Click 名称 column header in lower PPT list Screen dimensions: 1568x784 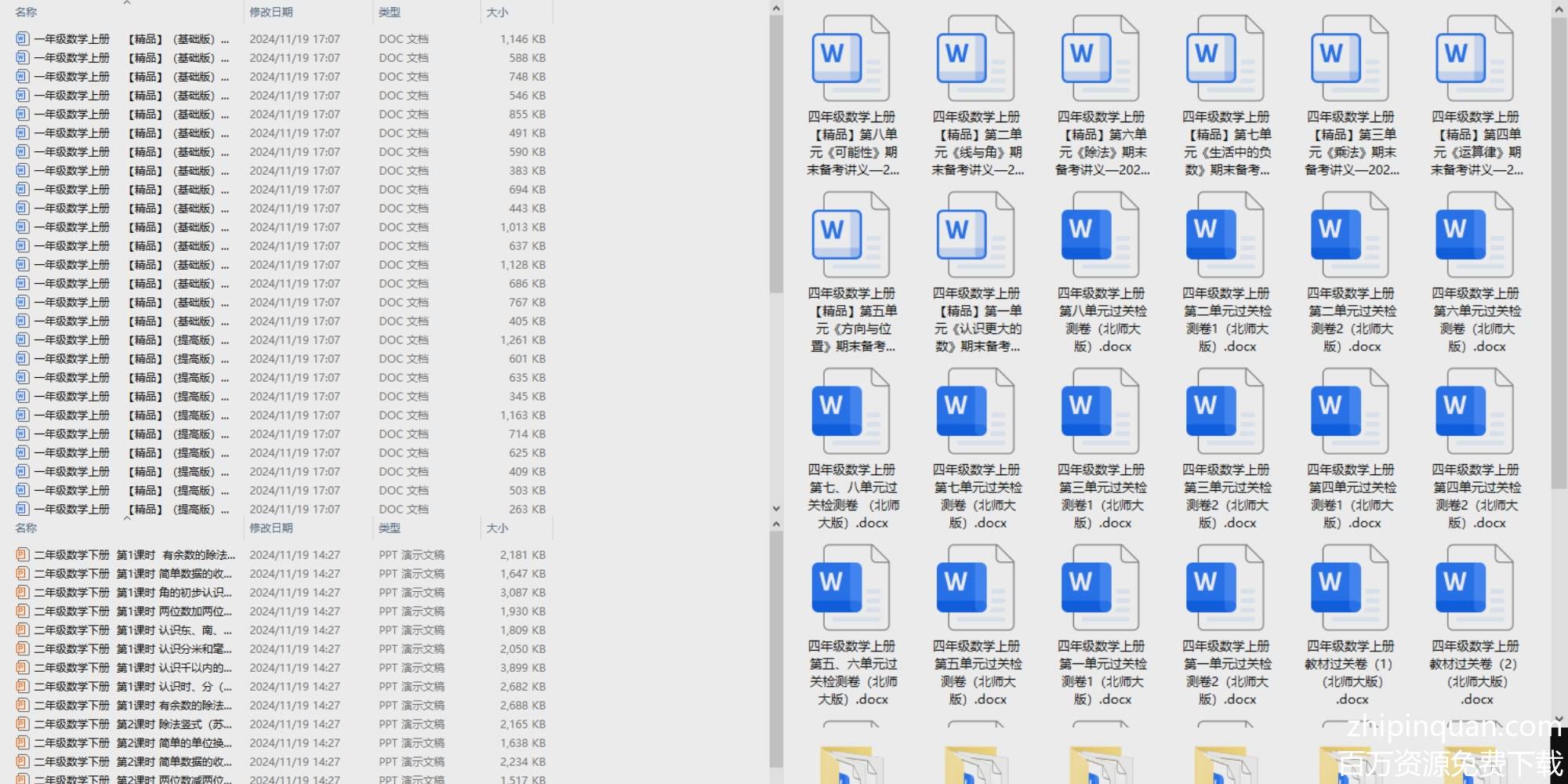coord(27,528)
